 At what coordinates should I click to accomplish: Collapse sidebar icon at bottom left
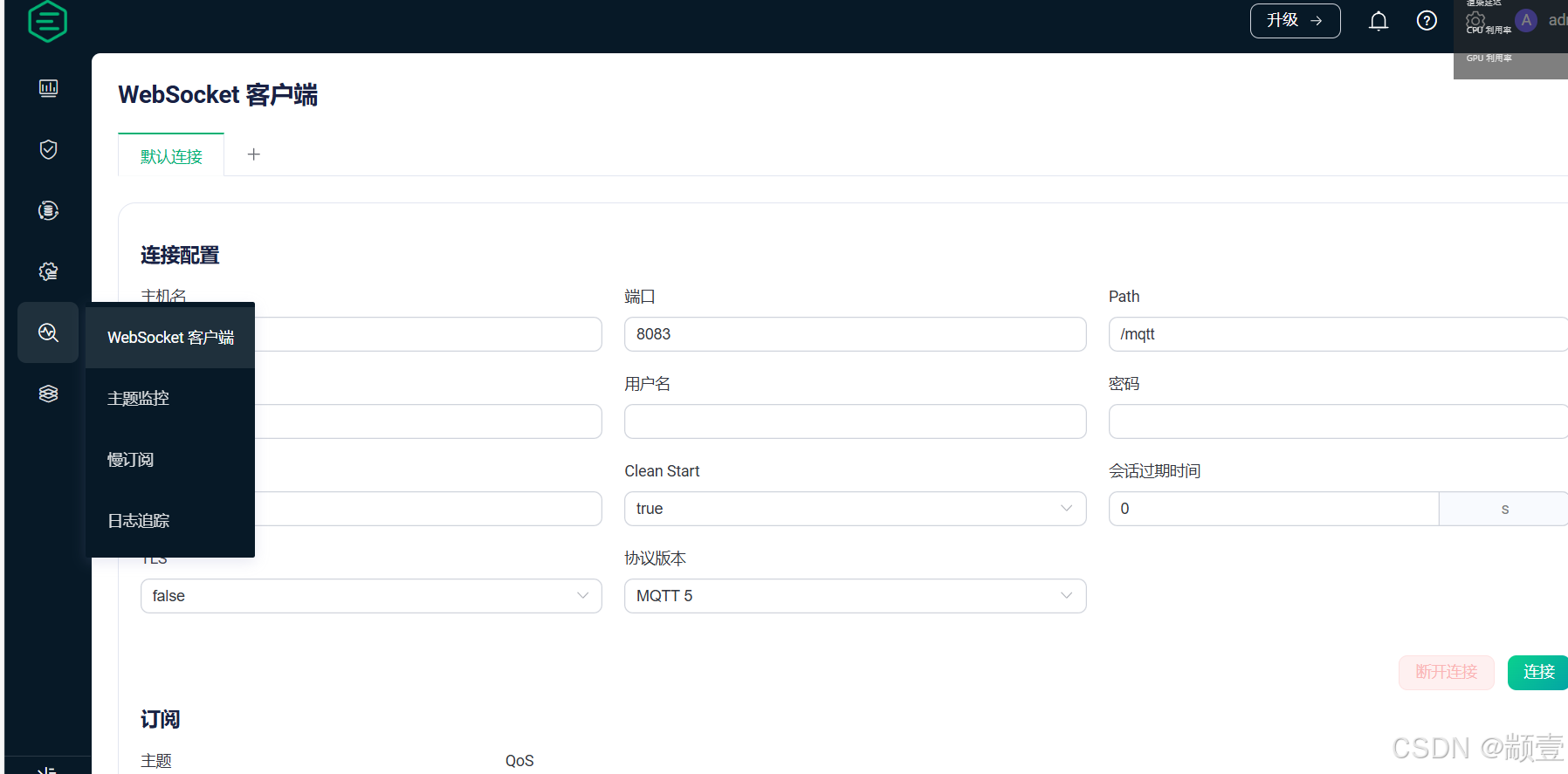point(48,771)
